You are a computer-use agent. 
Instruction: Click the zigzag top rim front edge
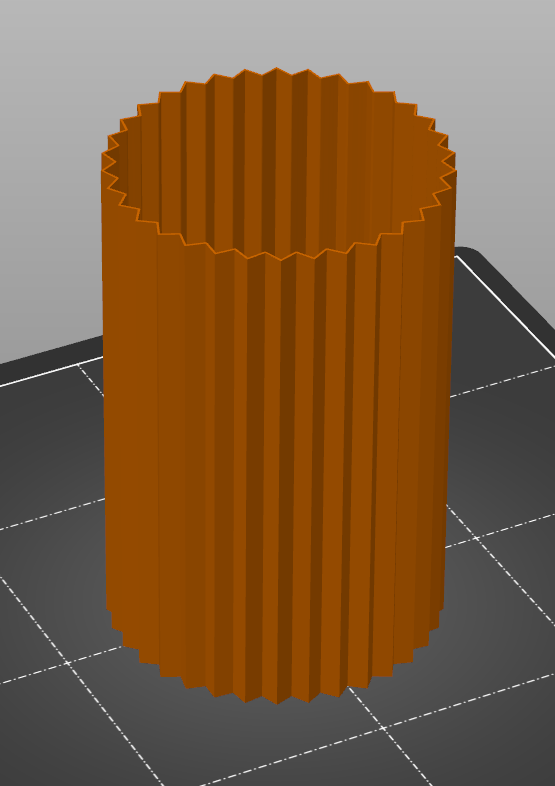pyautogui.click(x=281, y=255)
